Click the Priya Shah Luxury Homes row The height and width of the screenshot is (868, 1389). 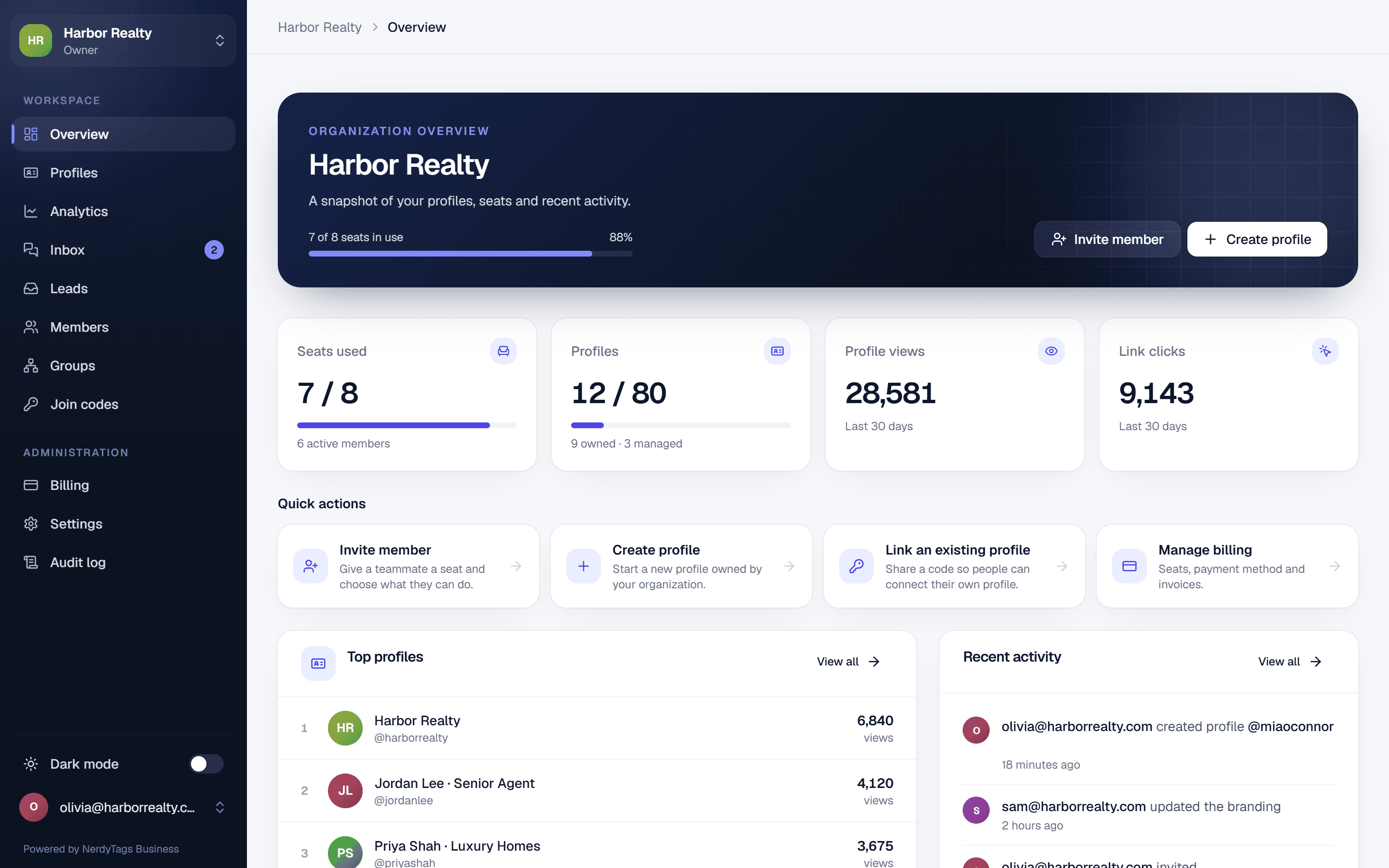pos(597,846)
